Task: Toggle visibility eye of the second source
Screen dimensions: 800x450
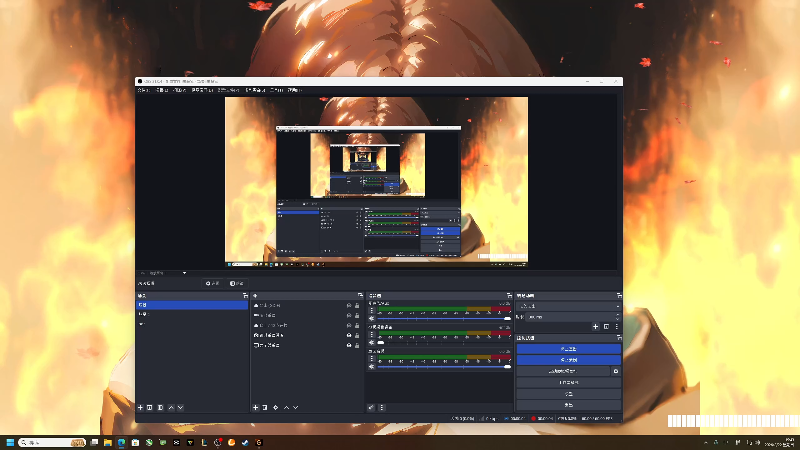Action: coord(349,315)
